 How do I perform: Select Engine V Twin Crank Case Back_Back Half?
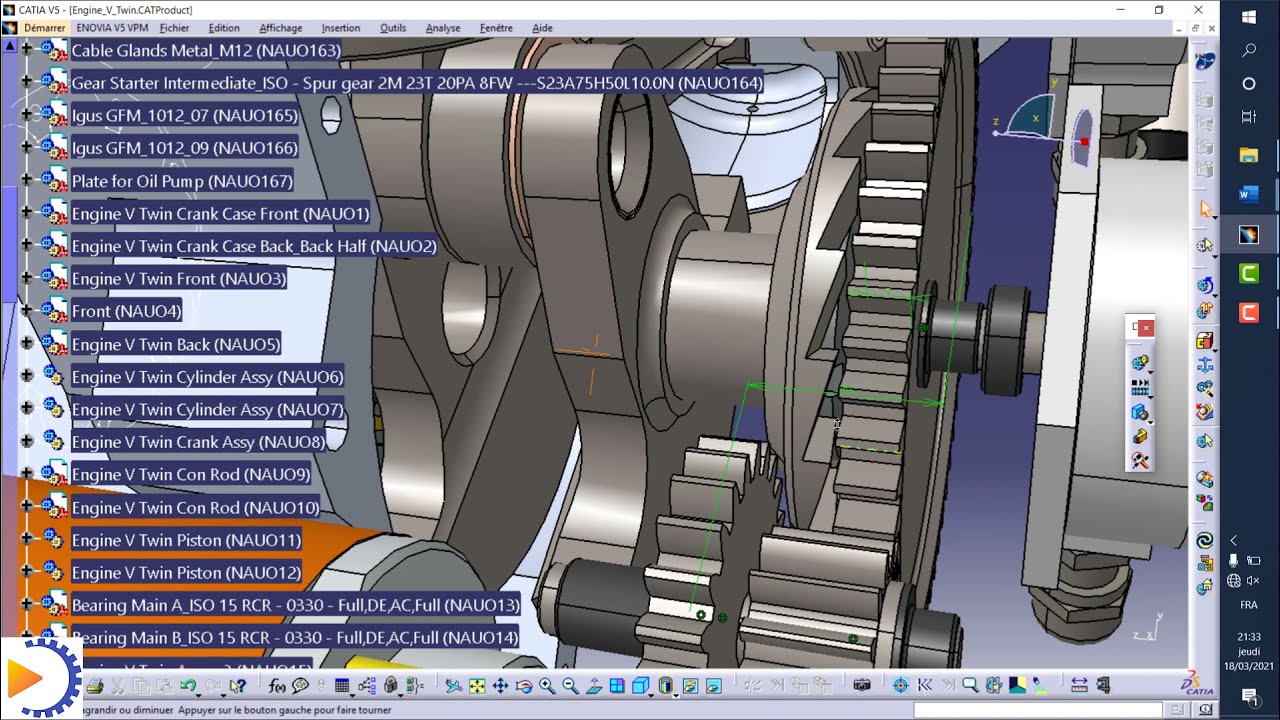(x=254, y=246)
